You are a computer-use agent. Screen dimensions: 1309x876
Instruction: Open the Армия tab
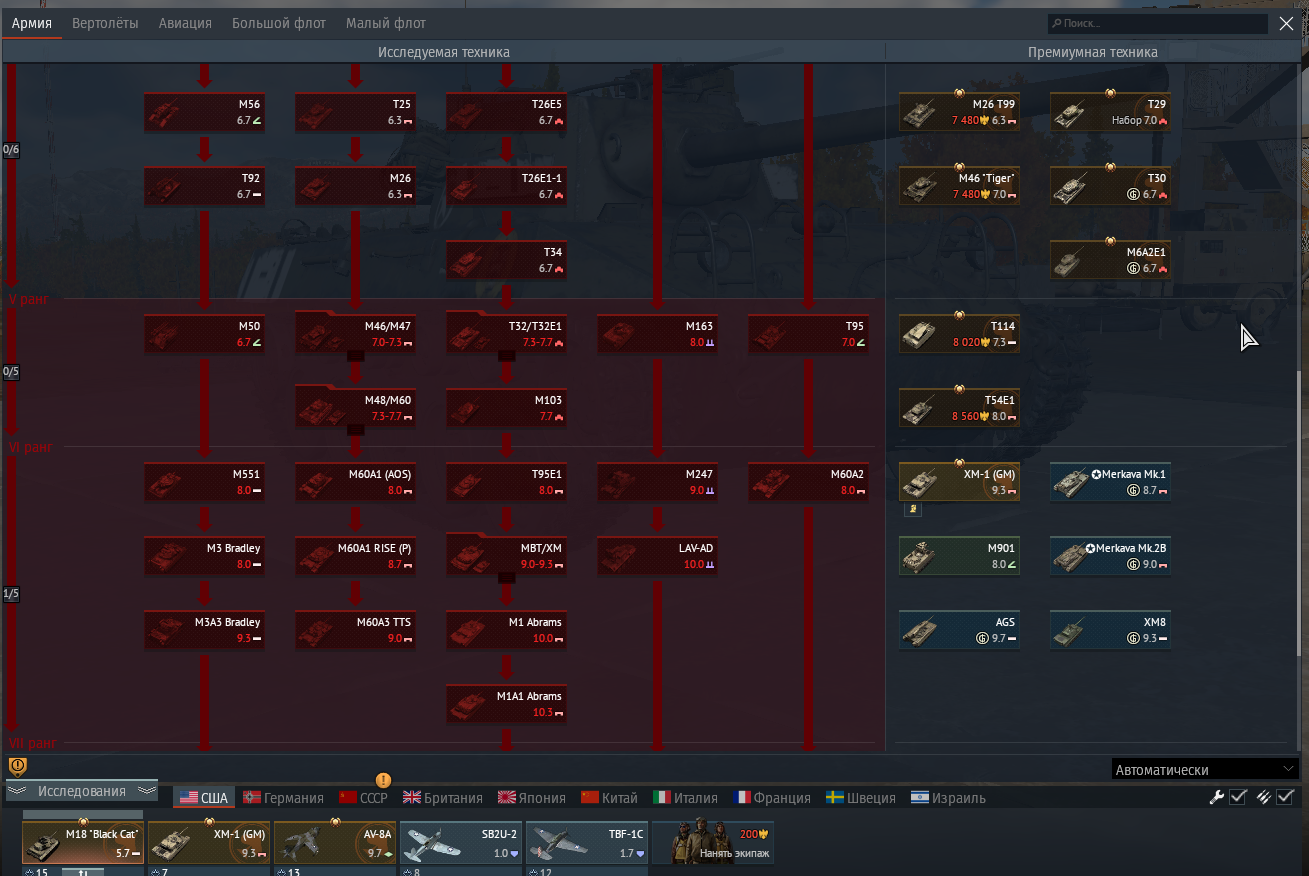coord(32,23)
